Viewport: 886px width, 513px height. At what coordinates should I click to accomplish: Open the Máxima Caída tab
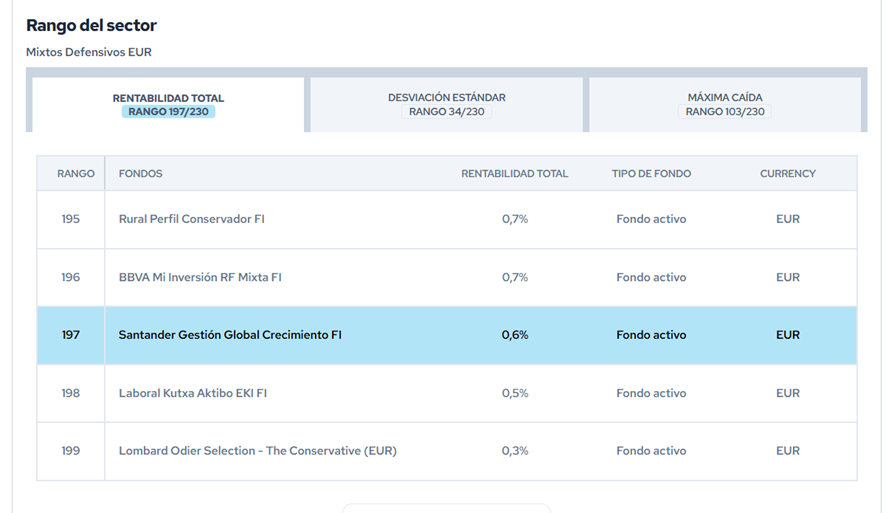(x=725, y=105)
